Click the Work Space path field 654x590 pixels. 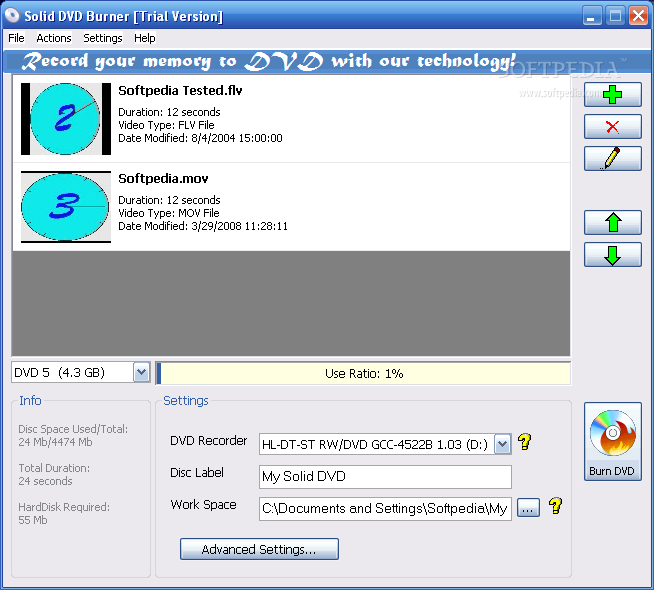tap(385, 509)
